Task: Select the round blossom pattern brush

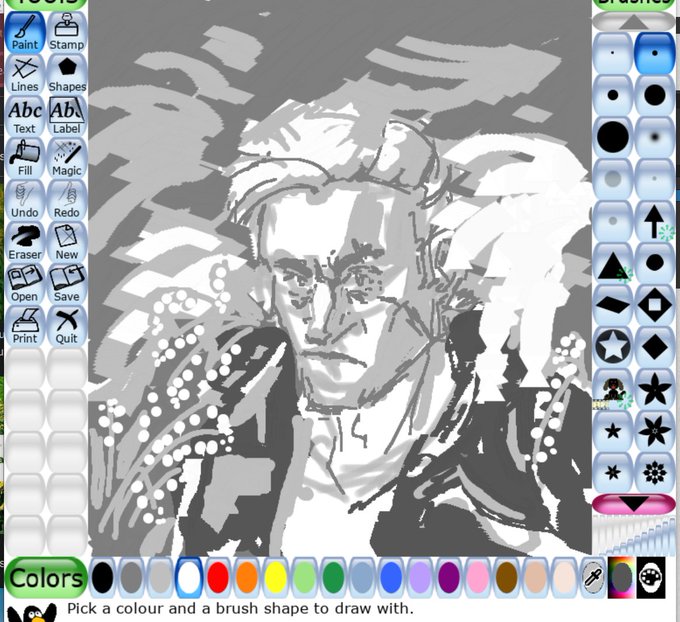Action: click(x=654, y=473)
